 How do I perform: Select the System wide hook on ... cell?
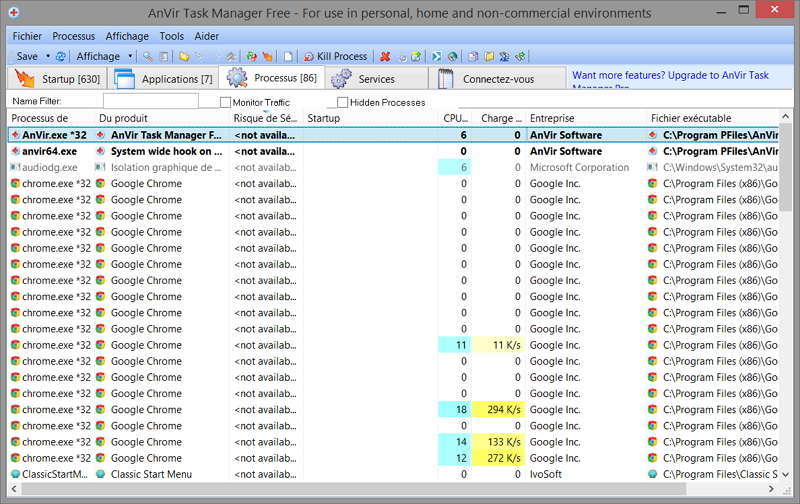tap(166, 152)
